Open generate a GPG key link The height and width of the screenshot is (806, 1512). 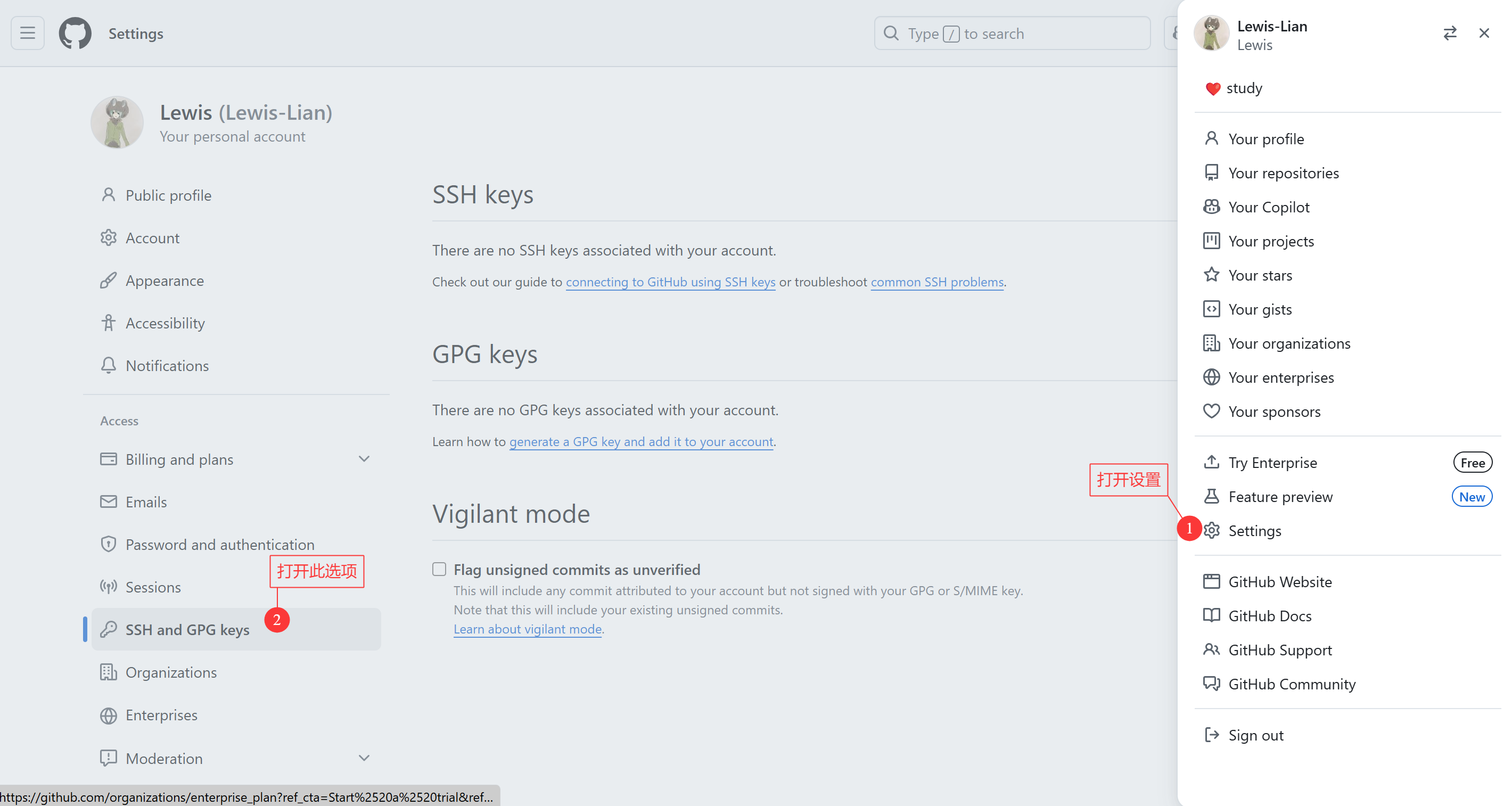tap(641, 441)
